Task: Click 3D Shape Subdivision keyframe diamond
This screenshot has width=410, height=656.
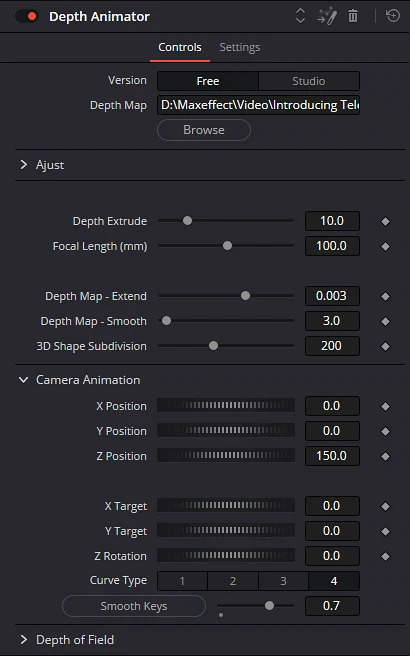Action: point(385,346)
